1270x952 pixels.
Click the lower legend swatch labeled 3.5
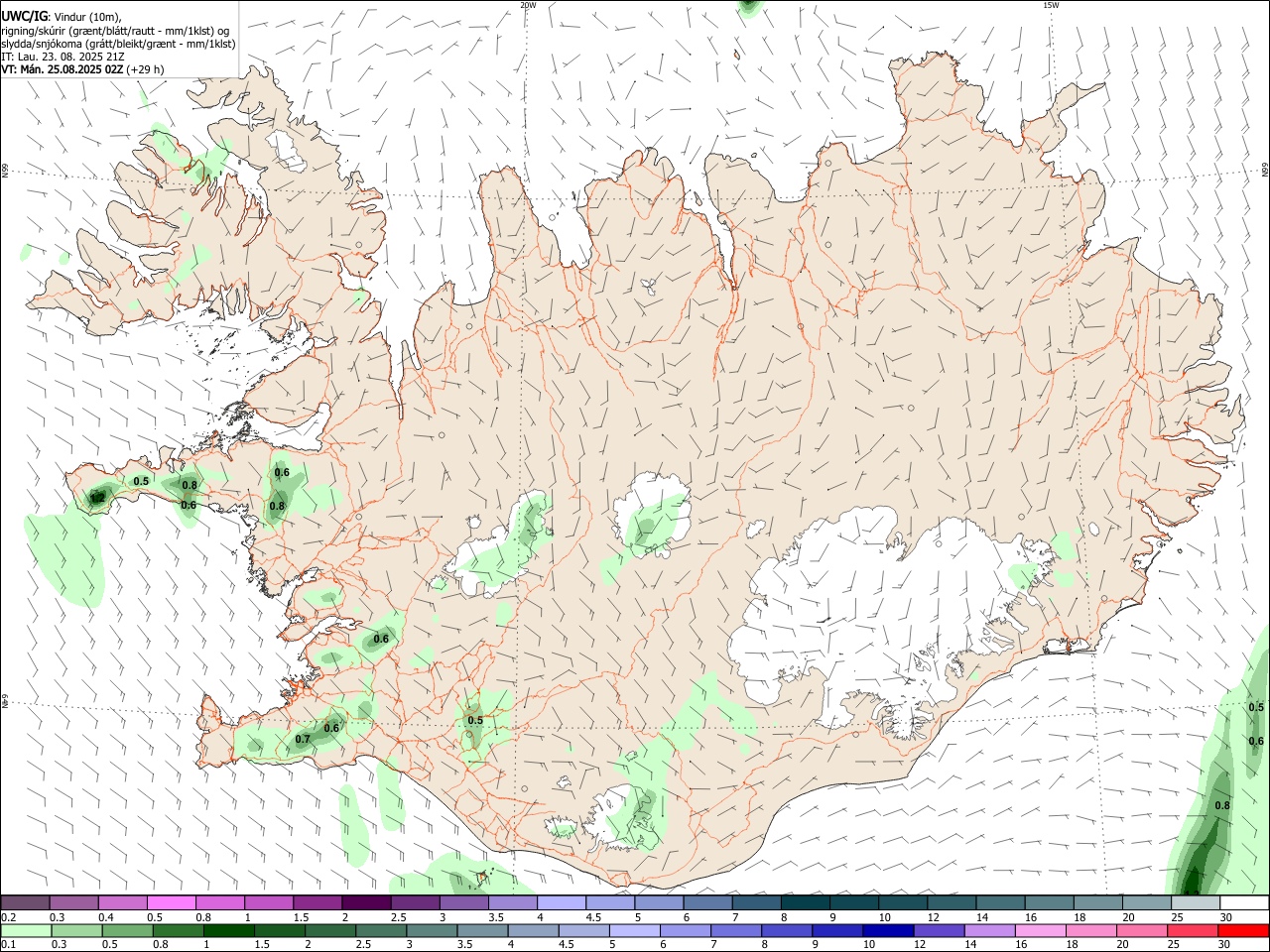pos(482,930)
